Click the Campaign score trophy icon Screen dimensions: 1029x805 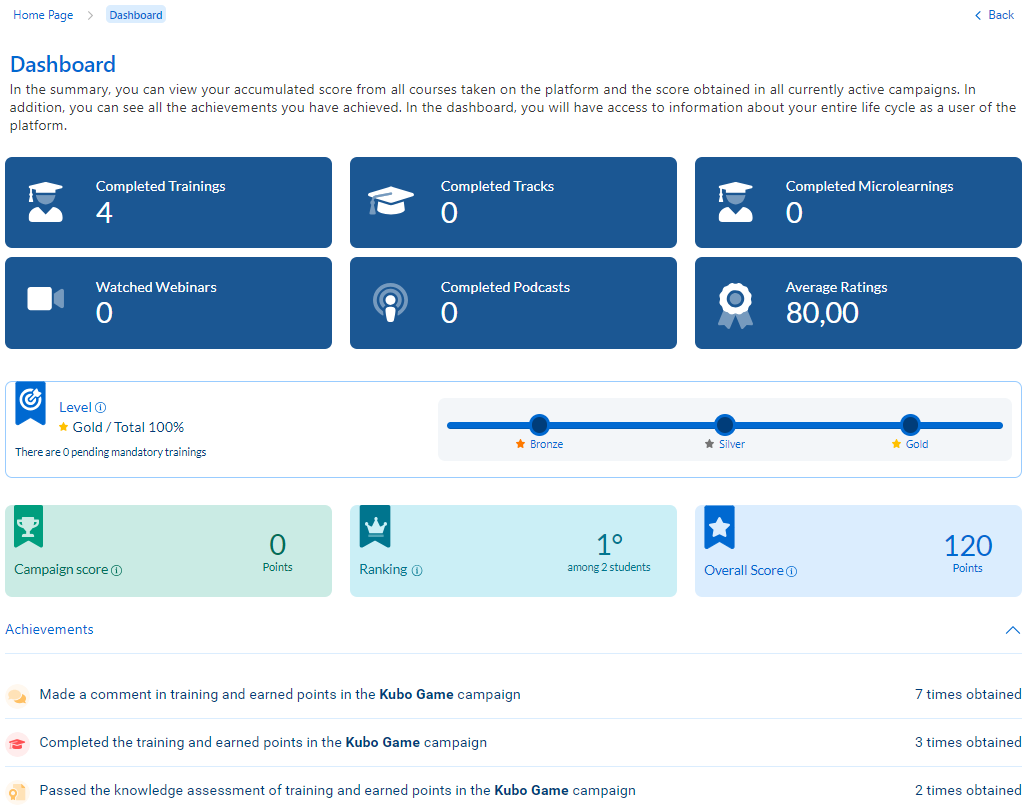click(x=29, y=526)
